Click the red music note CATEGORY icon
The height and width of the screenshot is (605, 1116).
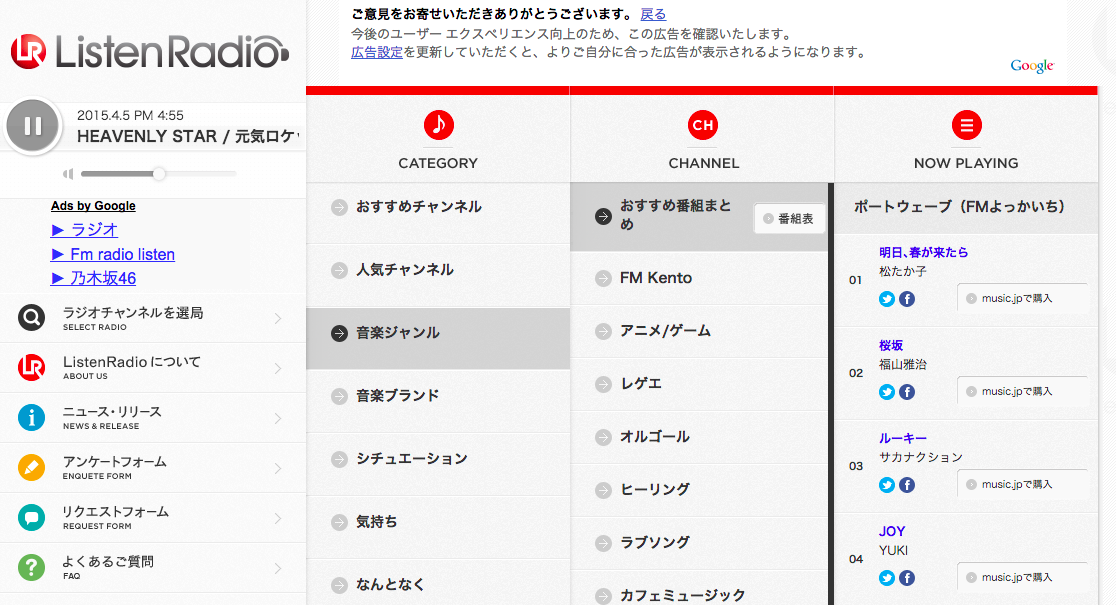[438, 125]
